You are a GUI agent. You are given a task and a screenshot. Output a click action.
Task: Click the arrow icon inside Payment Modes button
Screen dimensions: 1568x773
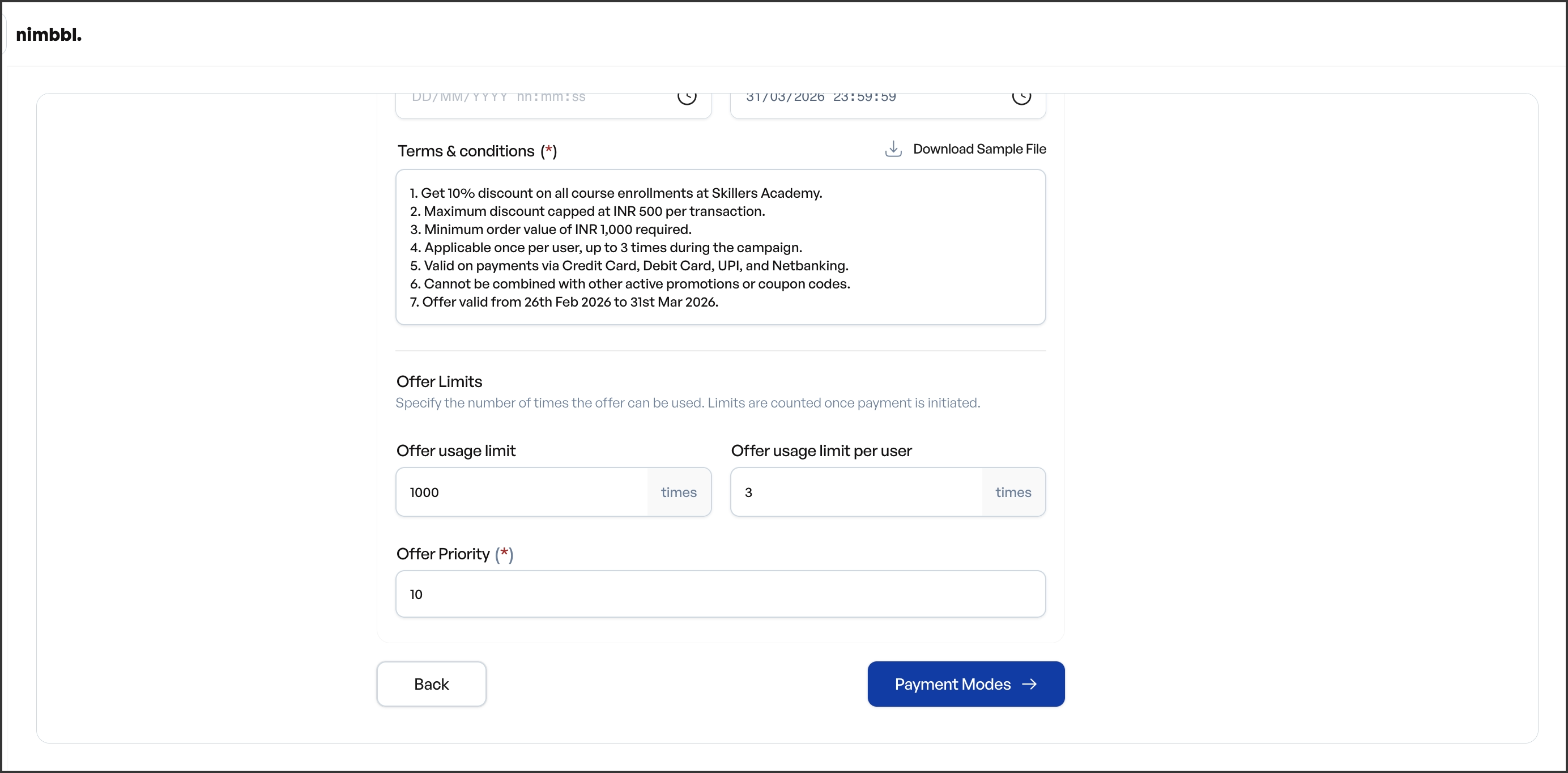(x=1030, y=684)
